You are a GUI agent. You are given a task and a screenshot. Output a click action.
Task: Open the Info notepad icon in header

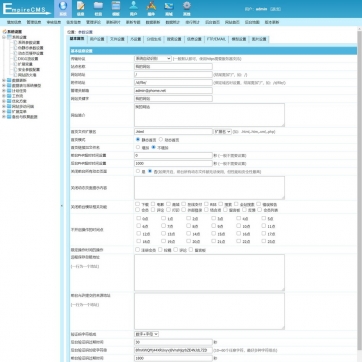tap(80, 9)
